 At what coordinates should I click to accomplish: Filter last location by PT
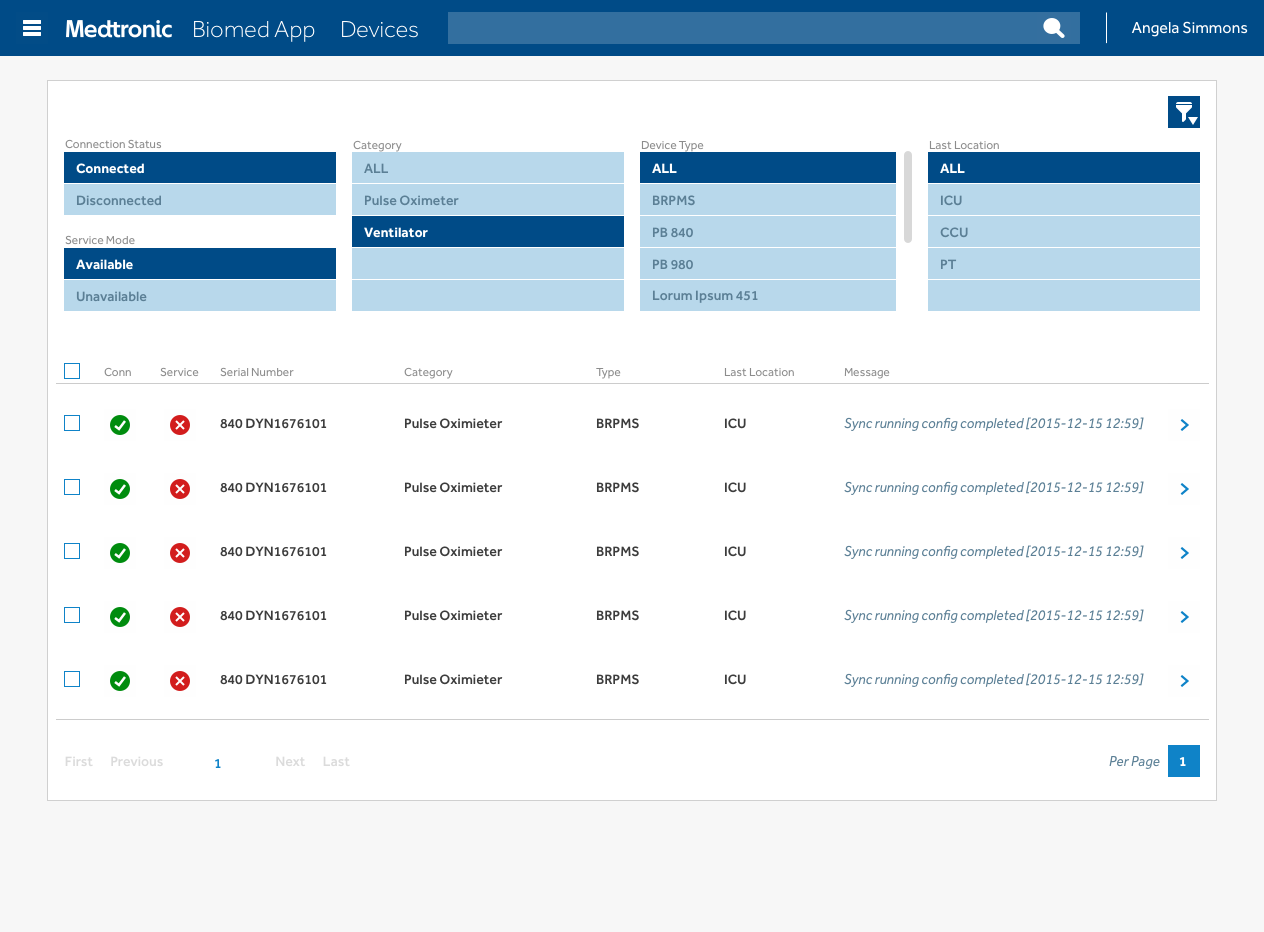pyautogui.click(x=1064, y=264)
